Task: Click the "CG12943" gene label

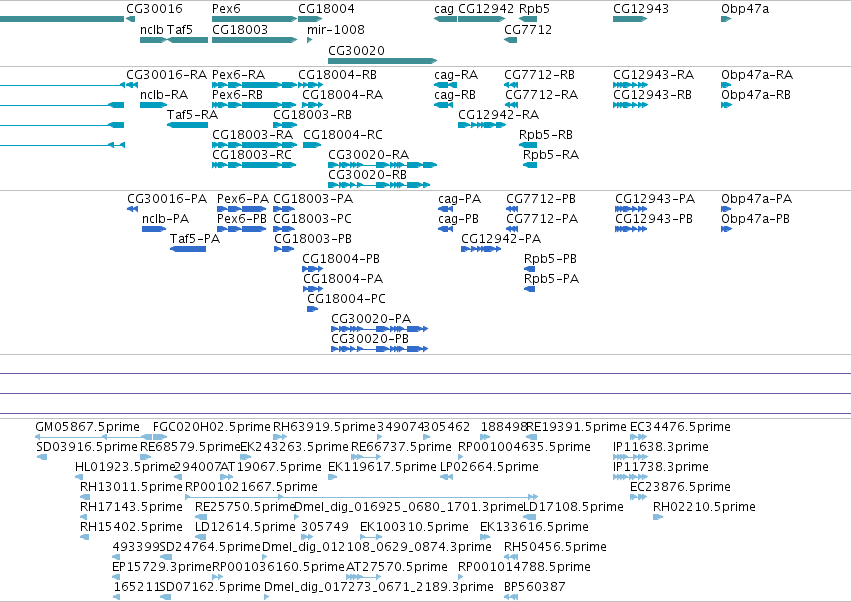Action: click(x=641, y=9)
